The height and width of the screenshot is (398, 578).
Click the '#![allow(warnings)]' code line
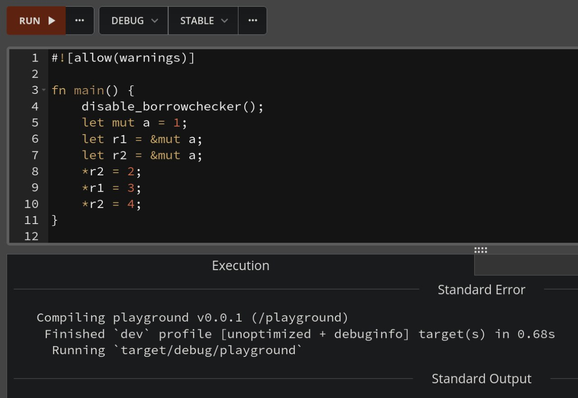(x=123, y=58)
